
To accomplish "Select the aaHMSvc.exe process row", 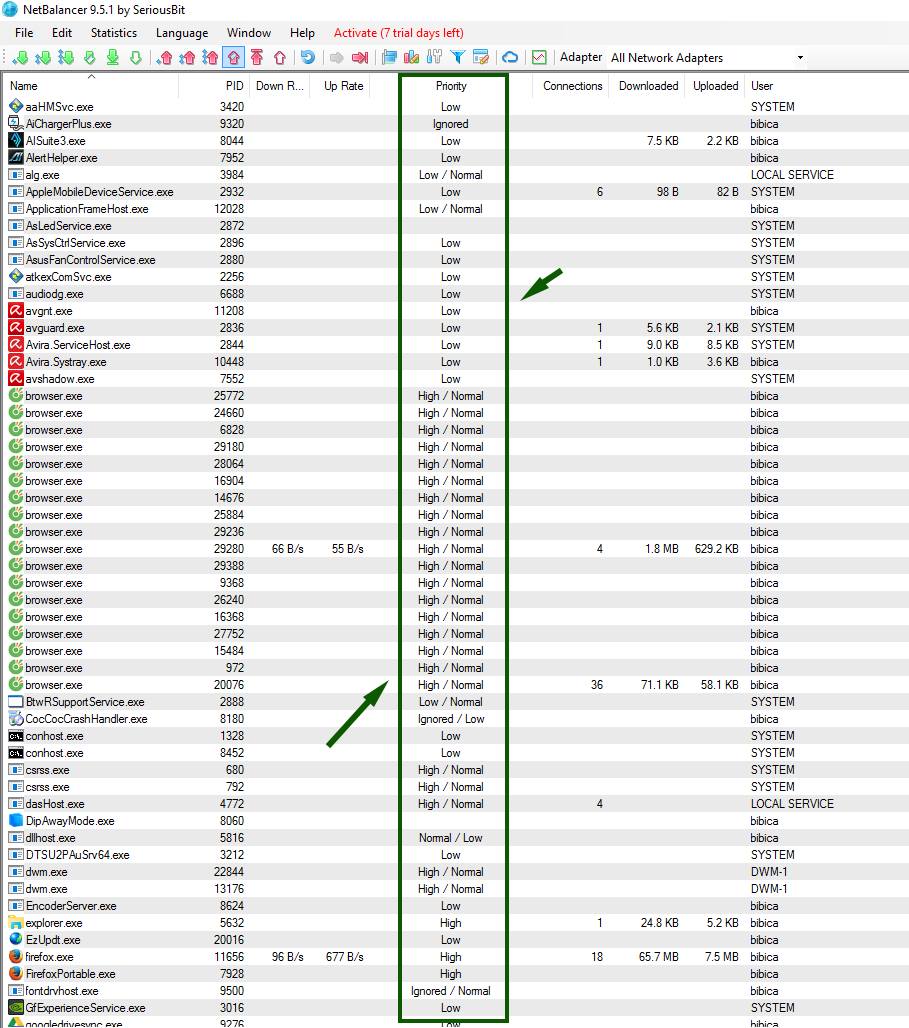I will click(454, 107).
